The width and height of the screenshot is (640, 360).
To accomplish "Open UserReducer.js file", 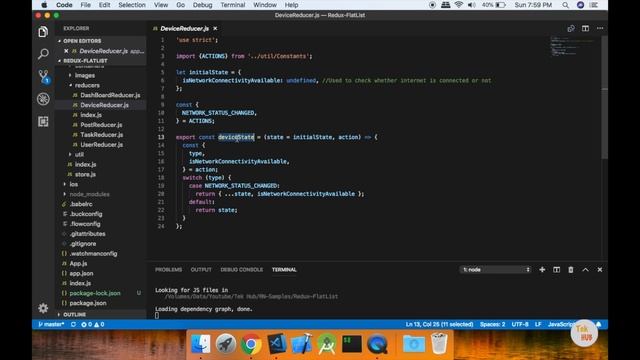I will 102,144.
